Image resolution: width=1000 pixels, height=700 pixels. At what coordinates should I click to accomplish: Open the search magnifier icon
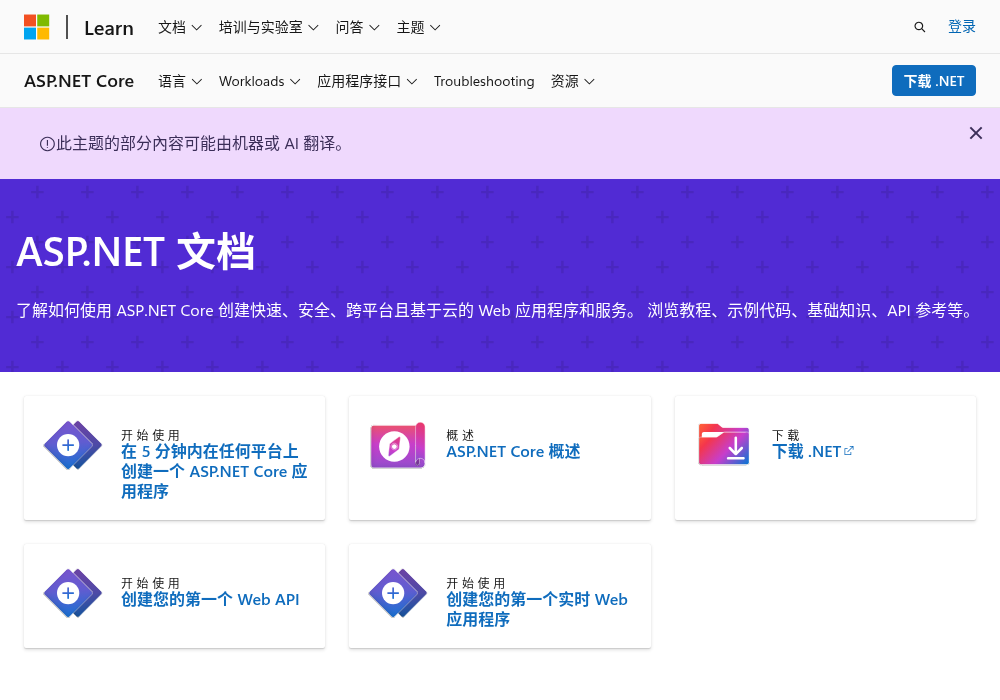(x=919, y=27)
